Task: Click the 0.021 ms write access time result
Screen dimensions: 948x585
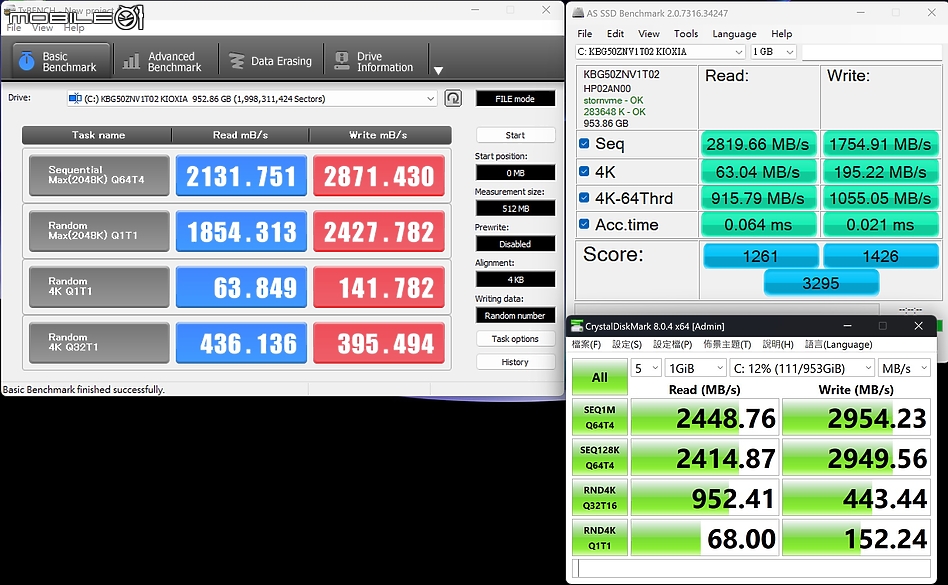Action: point(880,225)
